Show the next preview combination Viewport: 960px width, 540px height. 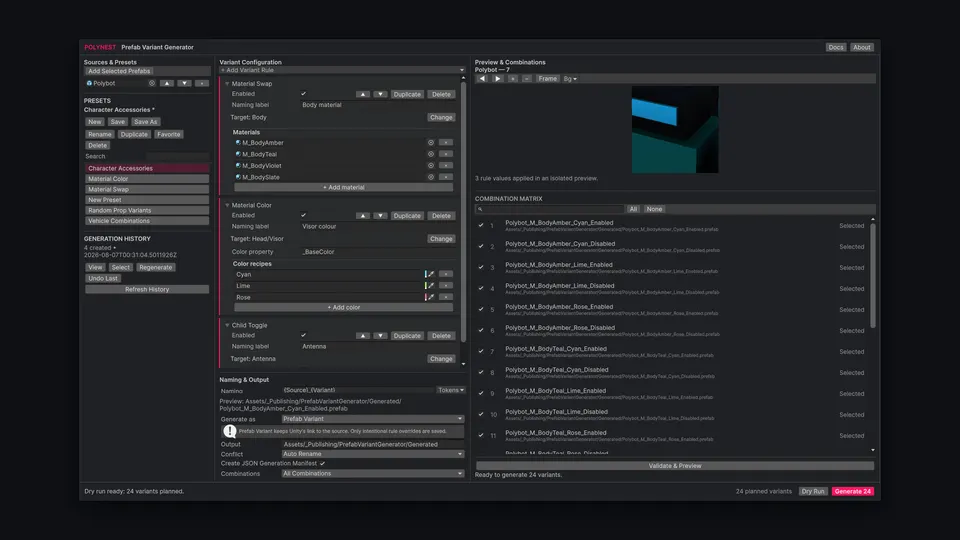pos(497,79)
